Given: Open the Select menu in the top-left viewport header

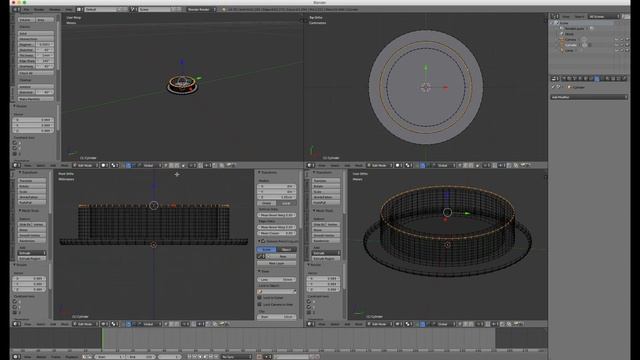Looking at the screenshot, I should (x=41, y=165).
